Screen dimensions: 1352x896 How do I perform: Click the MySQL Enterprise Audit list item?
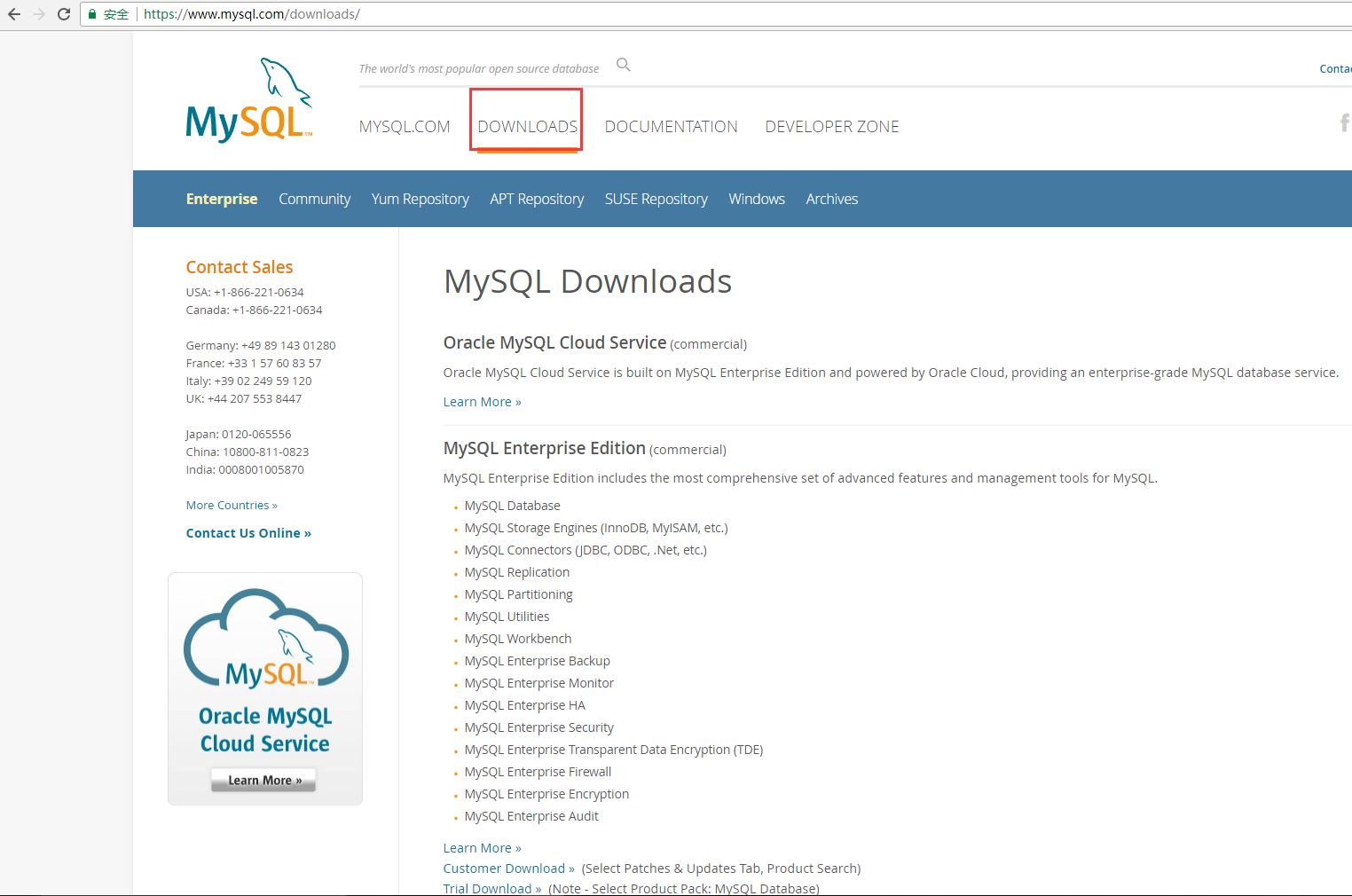[532, 816]
